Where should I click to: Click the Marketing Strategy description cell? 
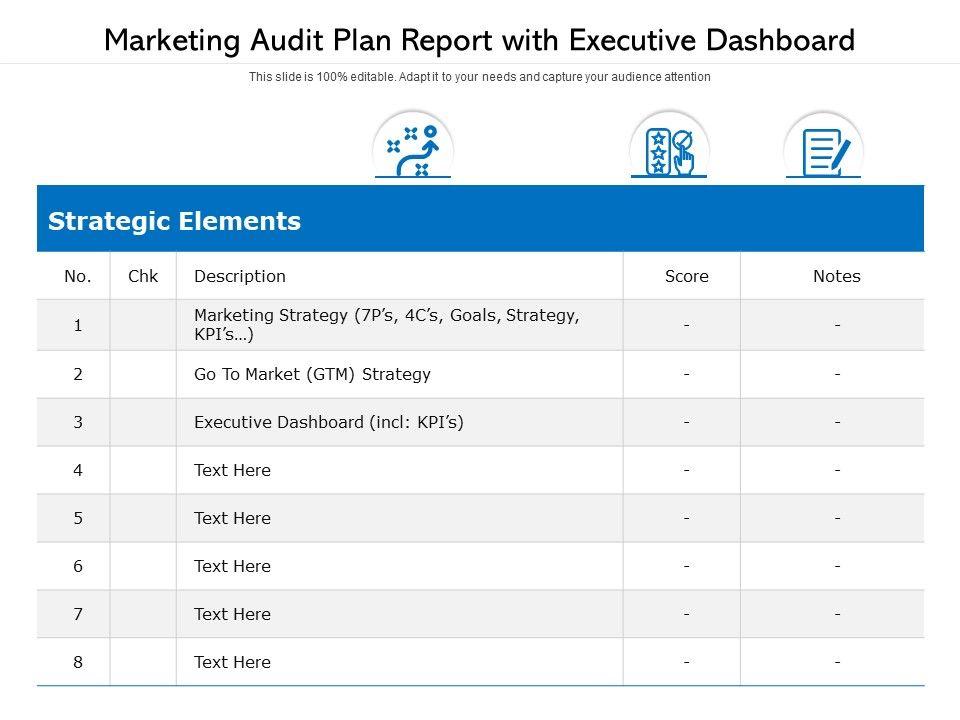click(386, 325)
